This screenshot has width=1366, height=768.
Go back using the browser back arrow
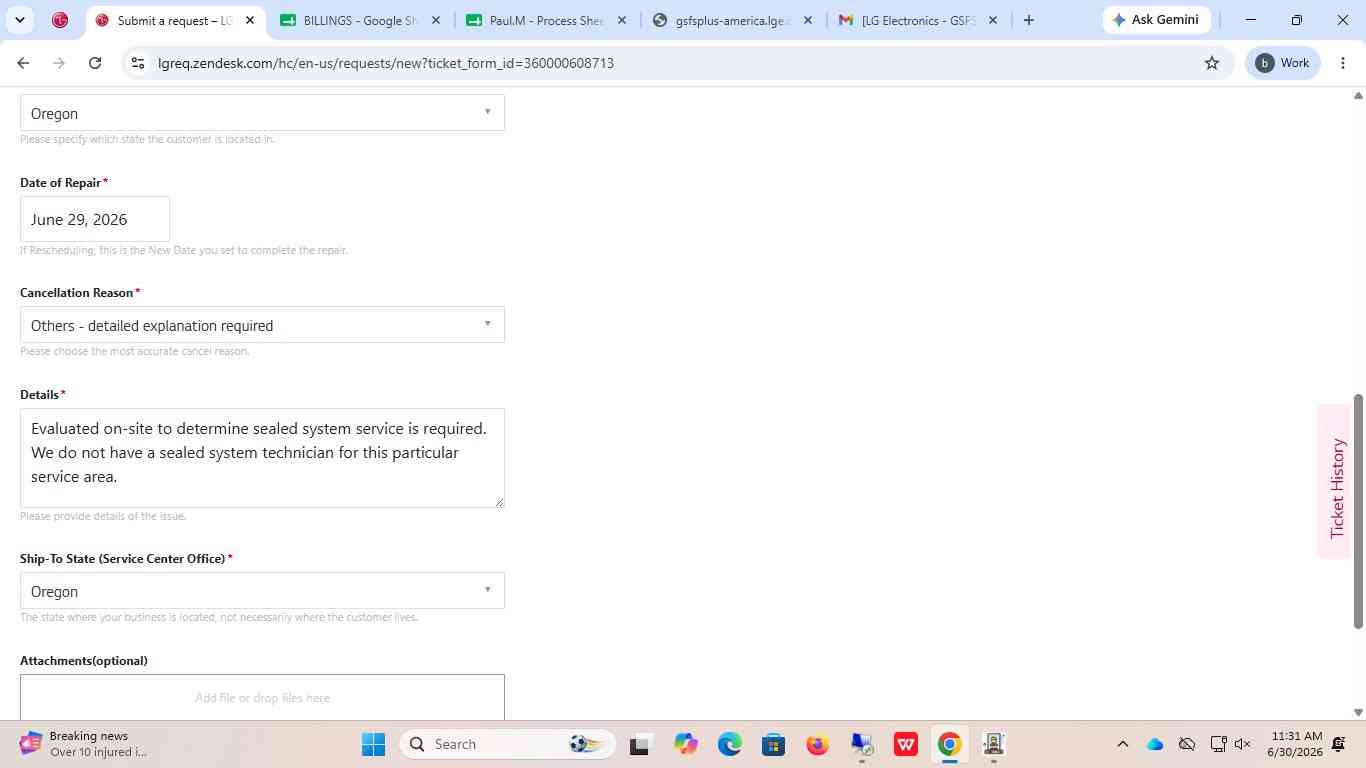(23, 63)
